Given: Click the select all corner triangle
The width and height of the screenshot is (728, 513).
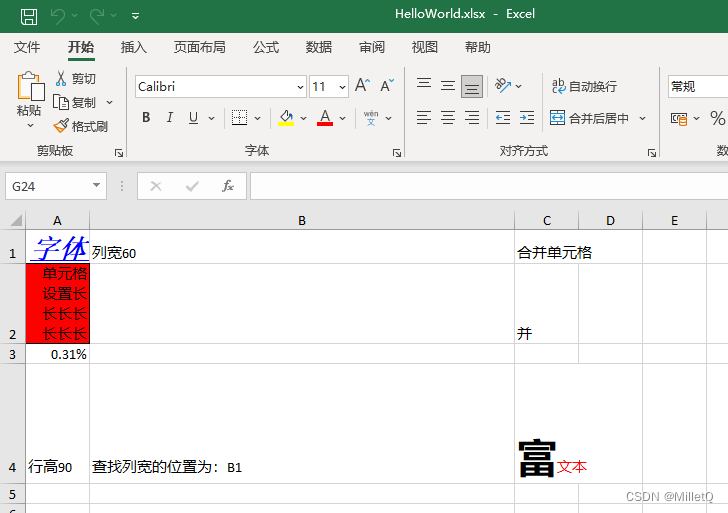Looking at the screenshot, I should [x=16, y=220].
